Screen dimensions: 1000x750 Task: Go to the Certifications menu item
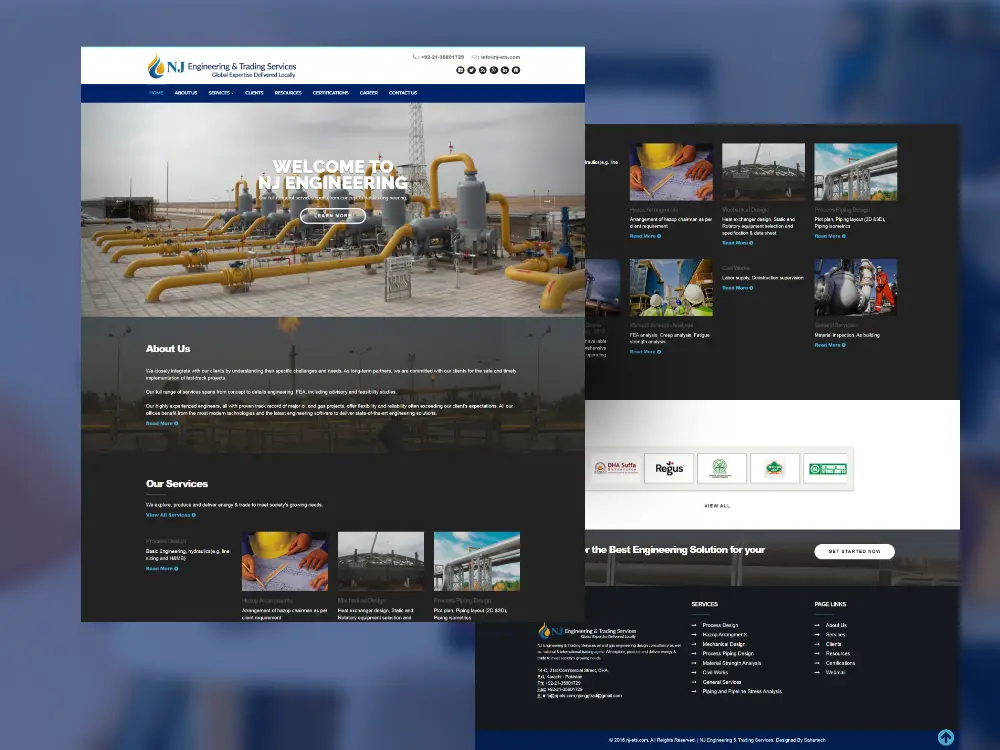[x=330, y=93]
